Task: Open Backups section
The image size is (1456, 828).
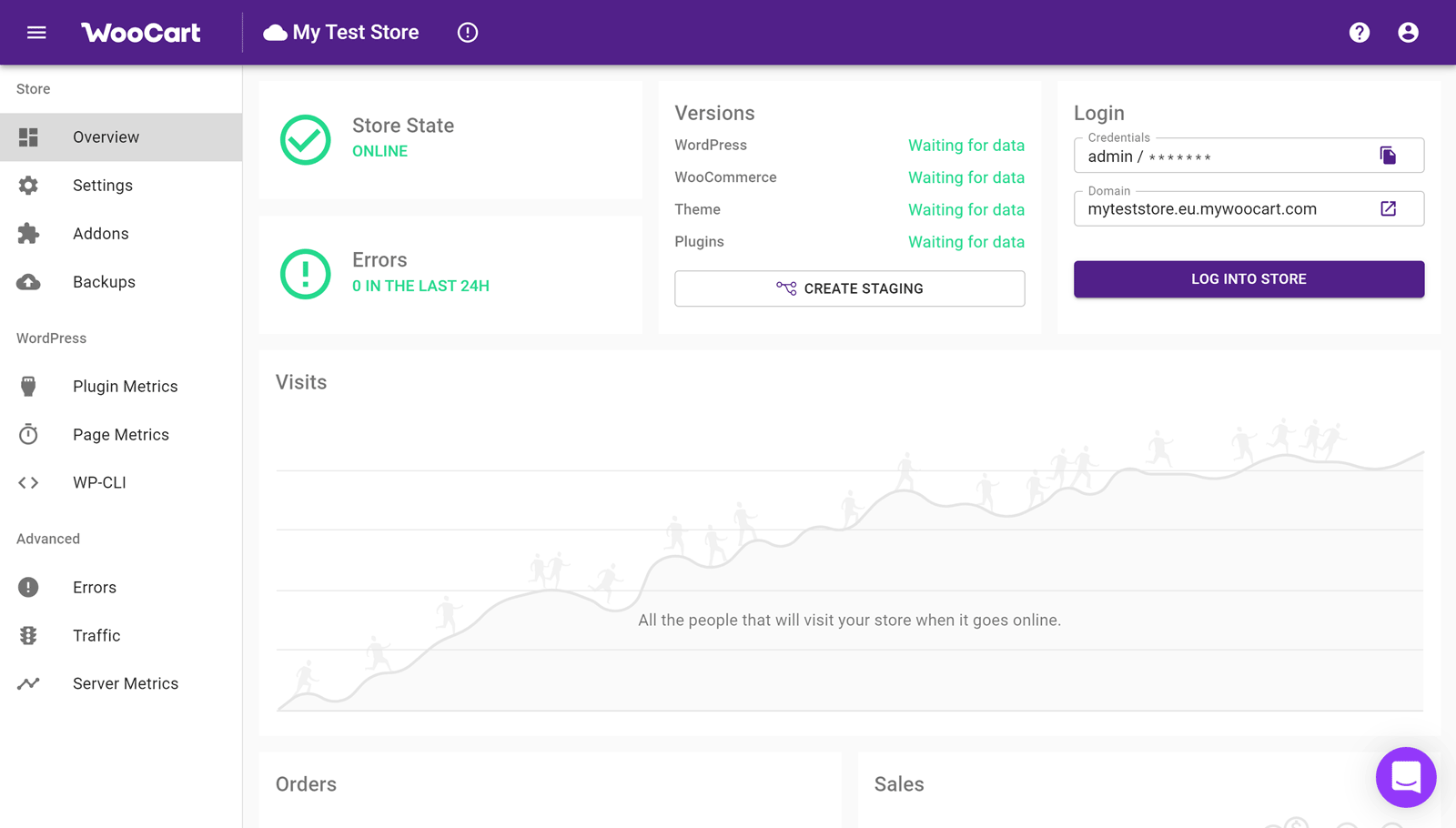Action: coord(121,282)
